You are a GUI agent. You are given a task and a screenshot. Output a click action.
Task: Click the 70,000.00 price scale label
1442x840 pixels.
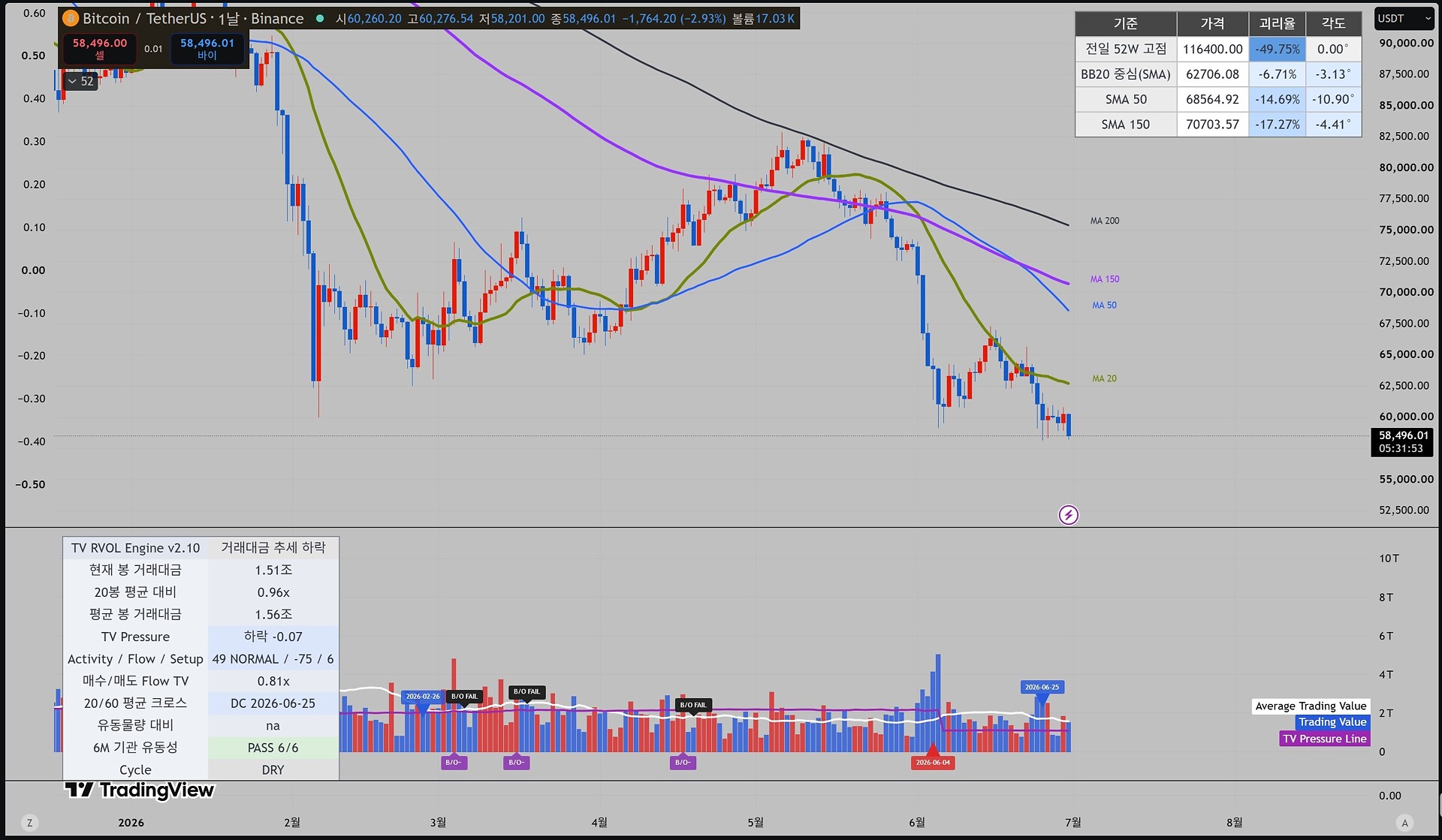1406,292
